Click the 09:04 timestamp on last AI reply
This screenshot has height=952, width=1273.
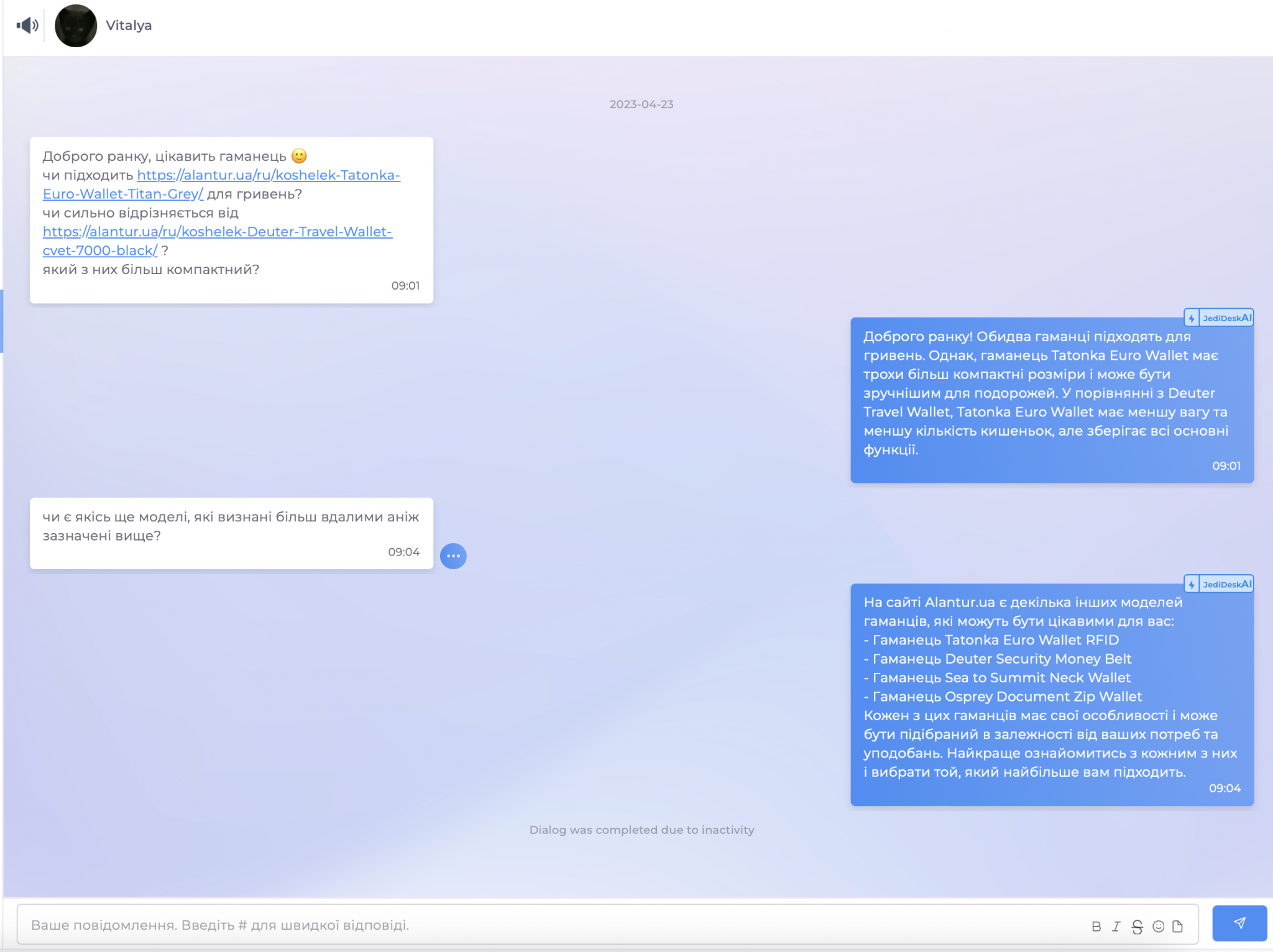[1225, 789]
